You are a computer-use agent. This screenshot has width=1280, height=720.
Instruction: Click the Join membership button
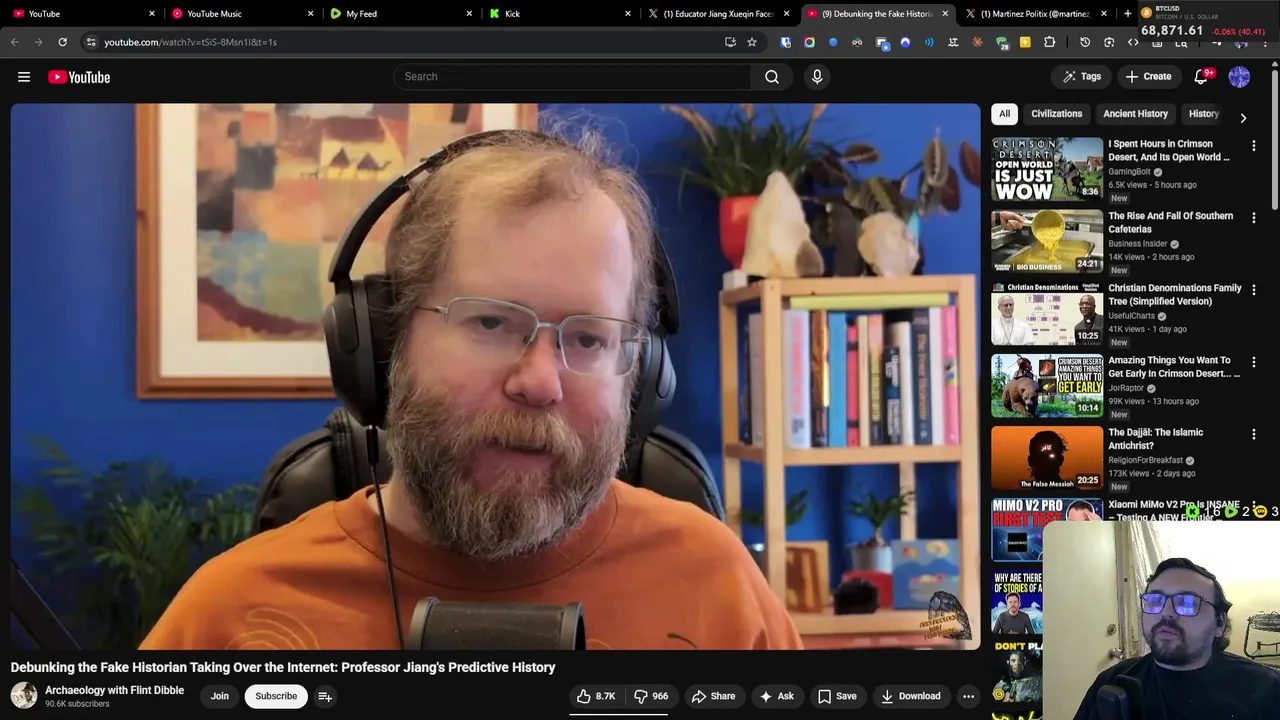(x=220, y=696)
